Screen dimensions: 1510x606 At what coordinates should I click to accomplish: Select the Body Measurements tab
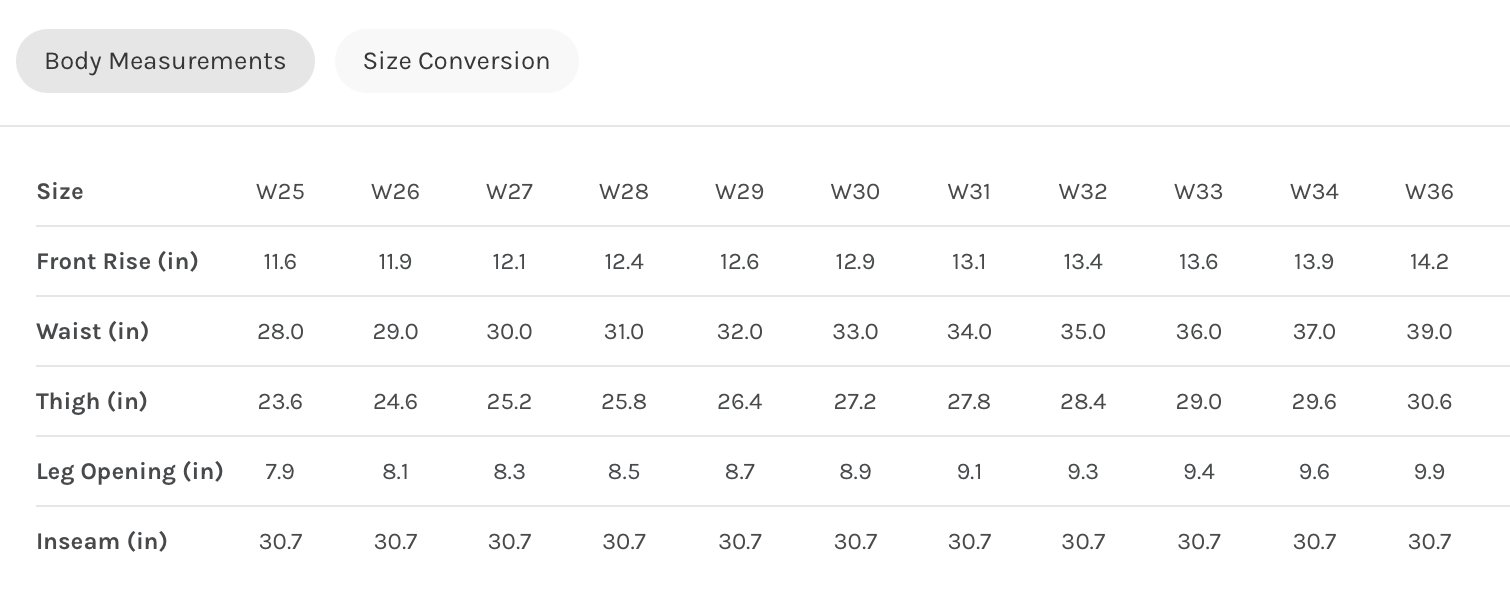[165, 61]
